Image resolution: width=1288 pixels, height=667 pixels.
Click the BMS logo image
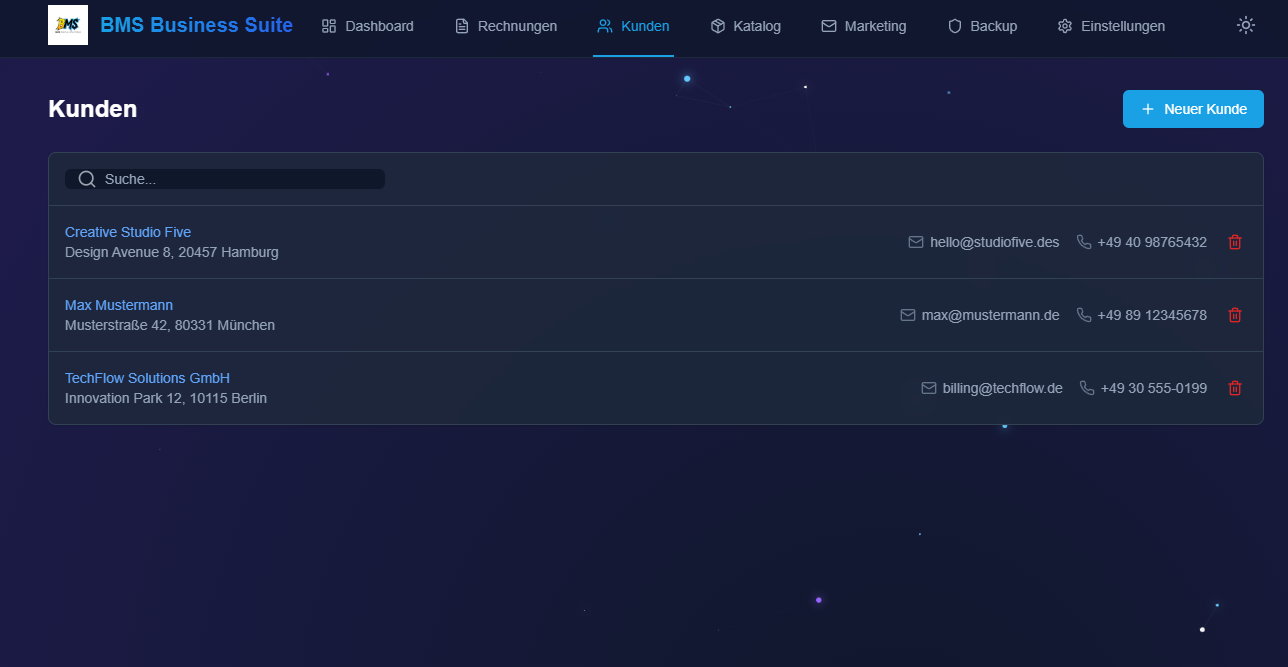[68, 26]
